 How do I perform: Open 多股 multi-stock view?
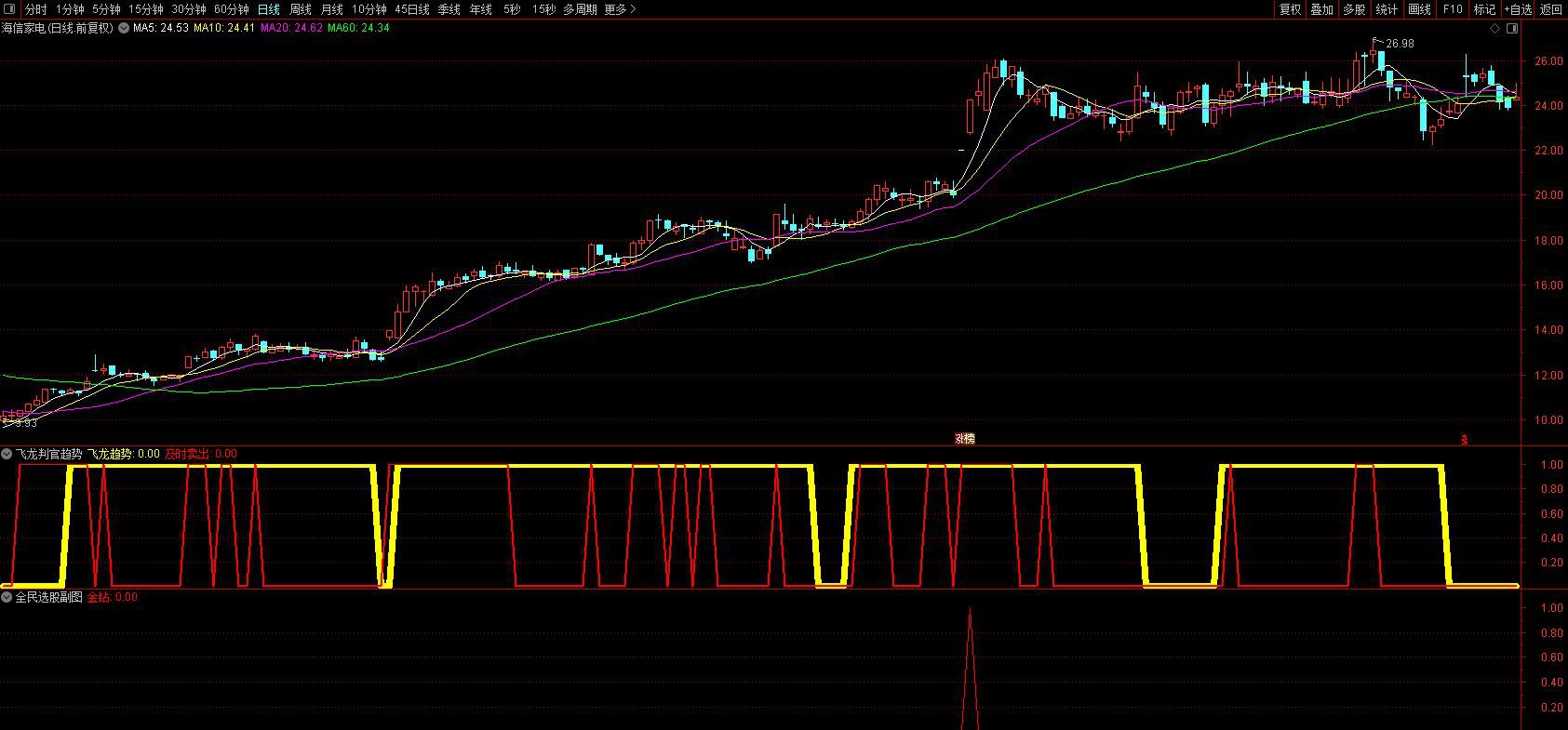pos(1354,9)
